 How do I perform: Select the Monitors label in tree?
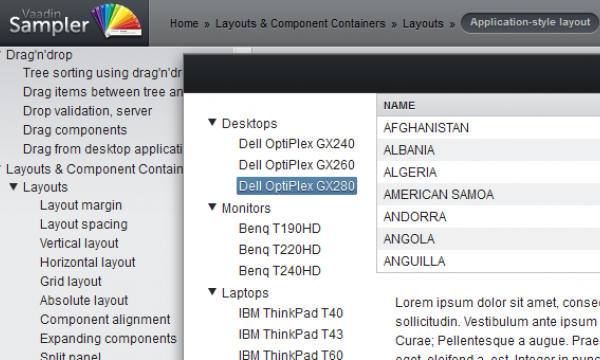click(x=246, y=209)
